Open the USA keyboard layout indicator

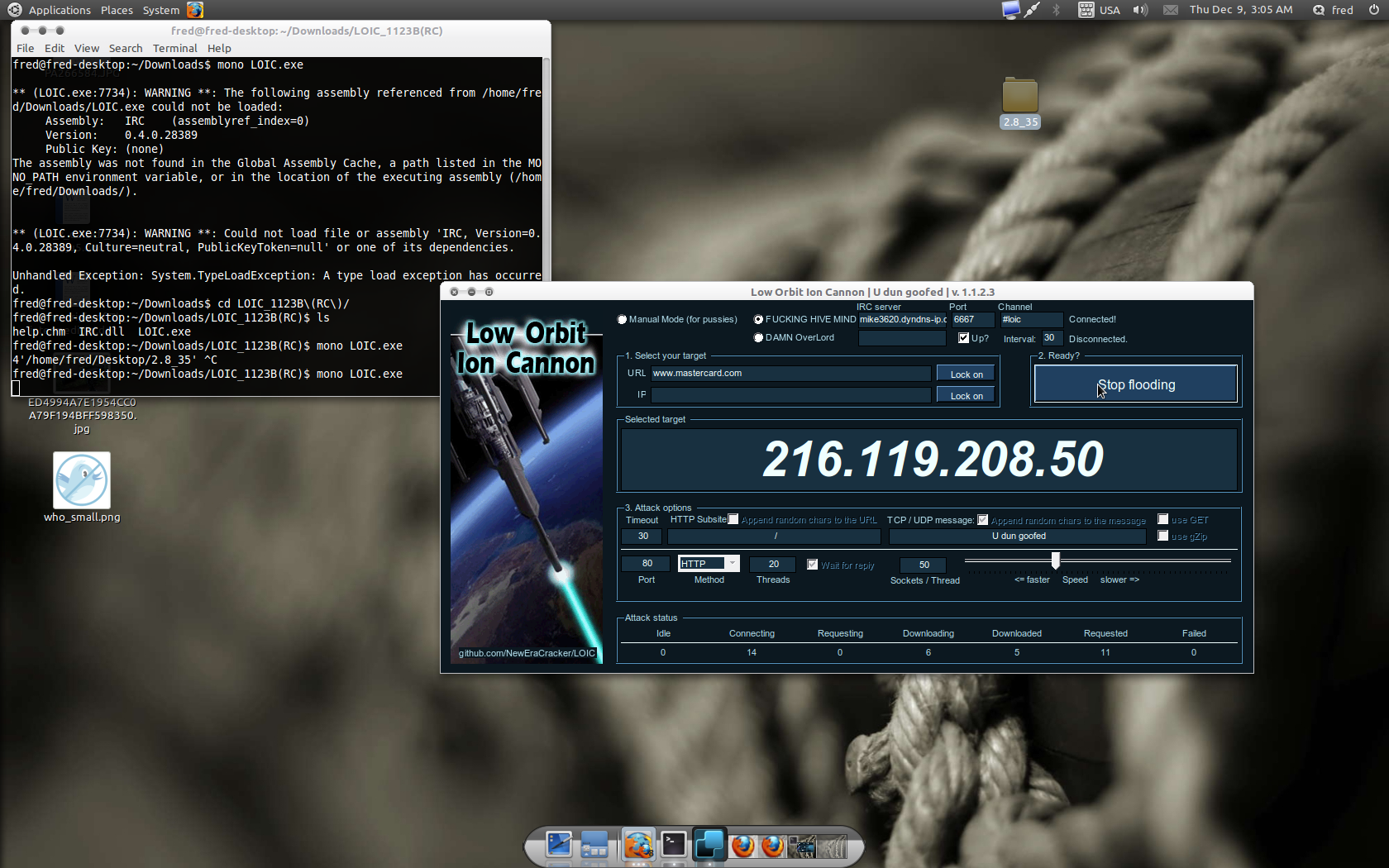1100,10
